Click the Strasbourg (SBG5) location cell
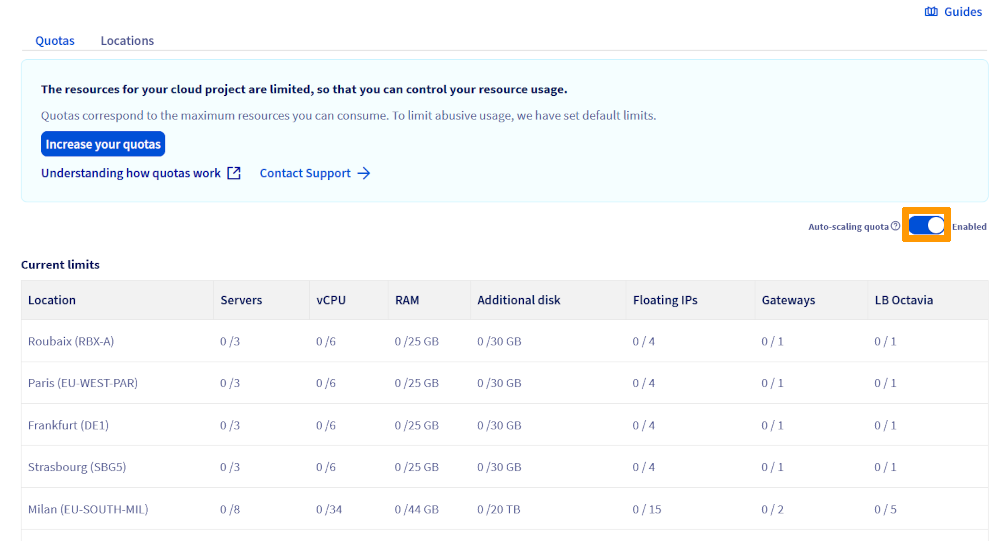This screenshot has width=1000, height=541. (x=77, y=467)
